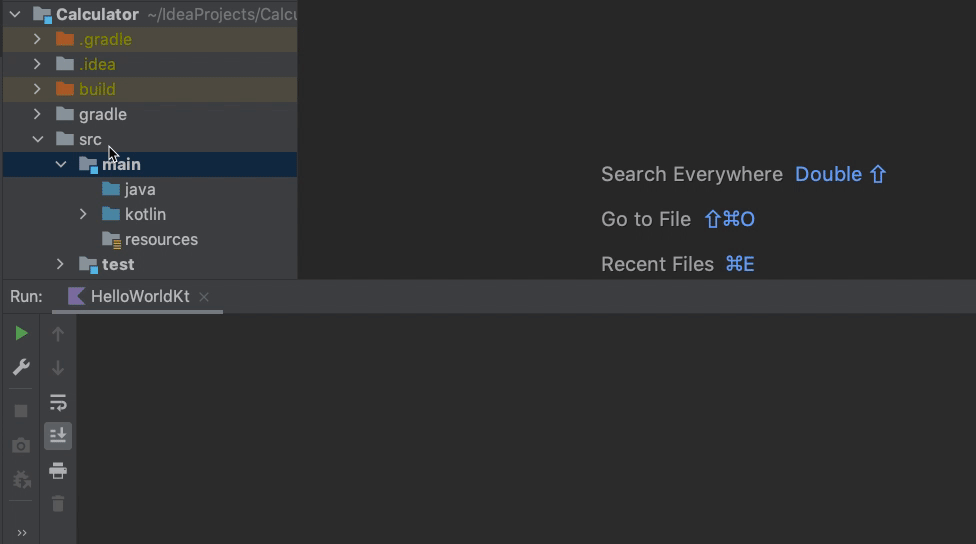Click the Stop process square icon
This screenshot has width=976, height=544.
click(21, 411)
